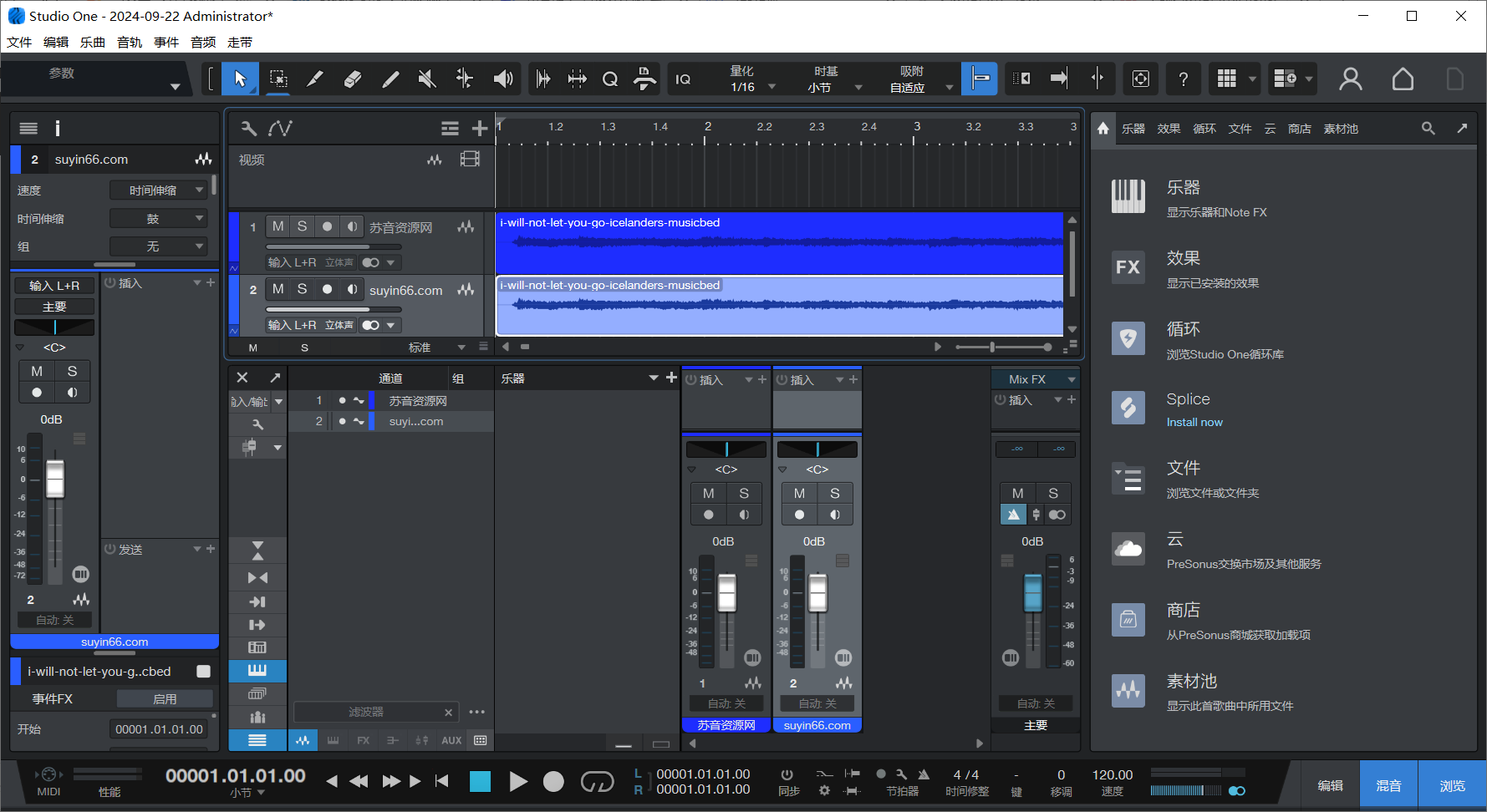
Task: Click Install now under Splice
Action: [x=1194, y=422]
